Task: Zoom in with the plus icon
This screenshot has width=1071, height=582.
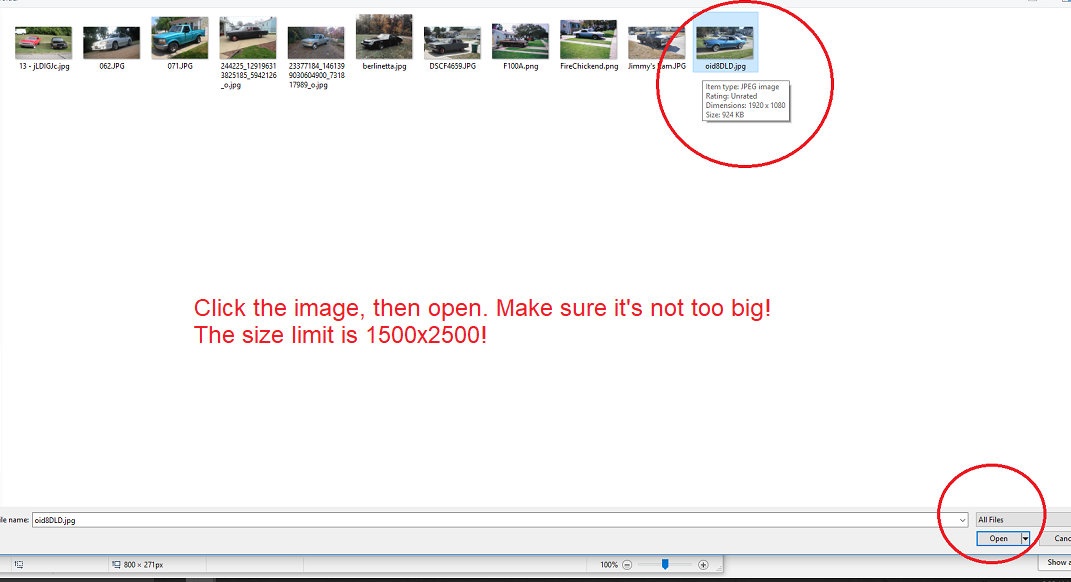Action: click(703, 565)
